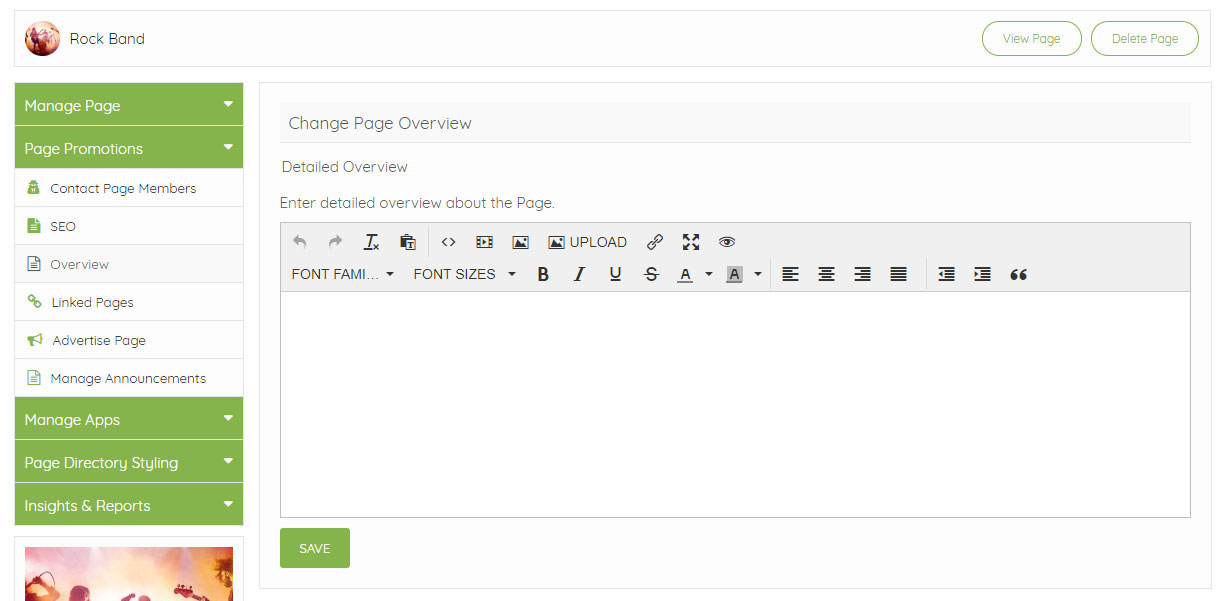
Task: Expand the Manage Apps section
Action: click(128, 419)
